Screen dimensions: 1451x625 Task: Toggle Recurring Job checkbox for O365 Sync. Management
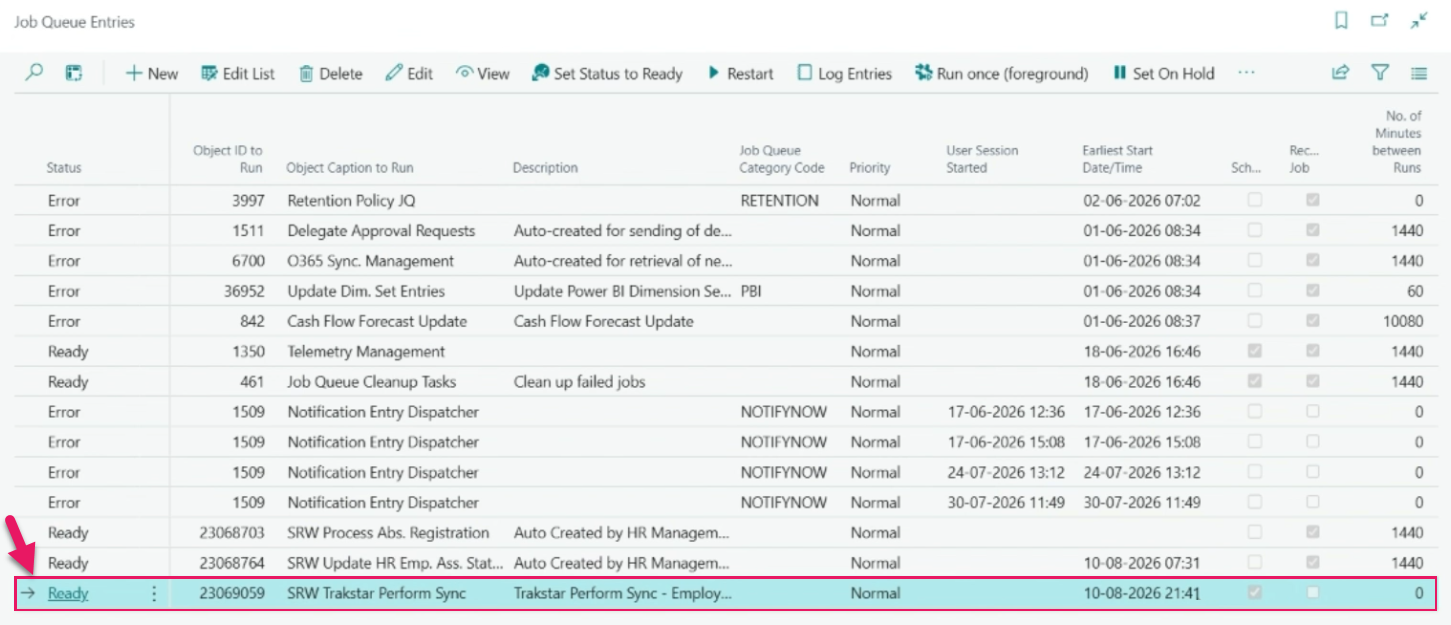tap(1313, 261)
